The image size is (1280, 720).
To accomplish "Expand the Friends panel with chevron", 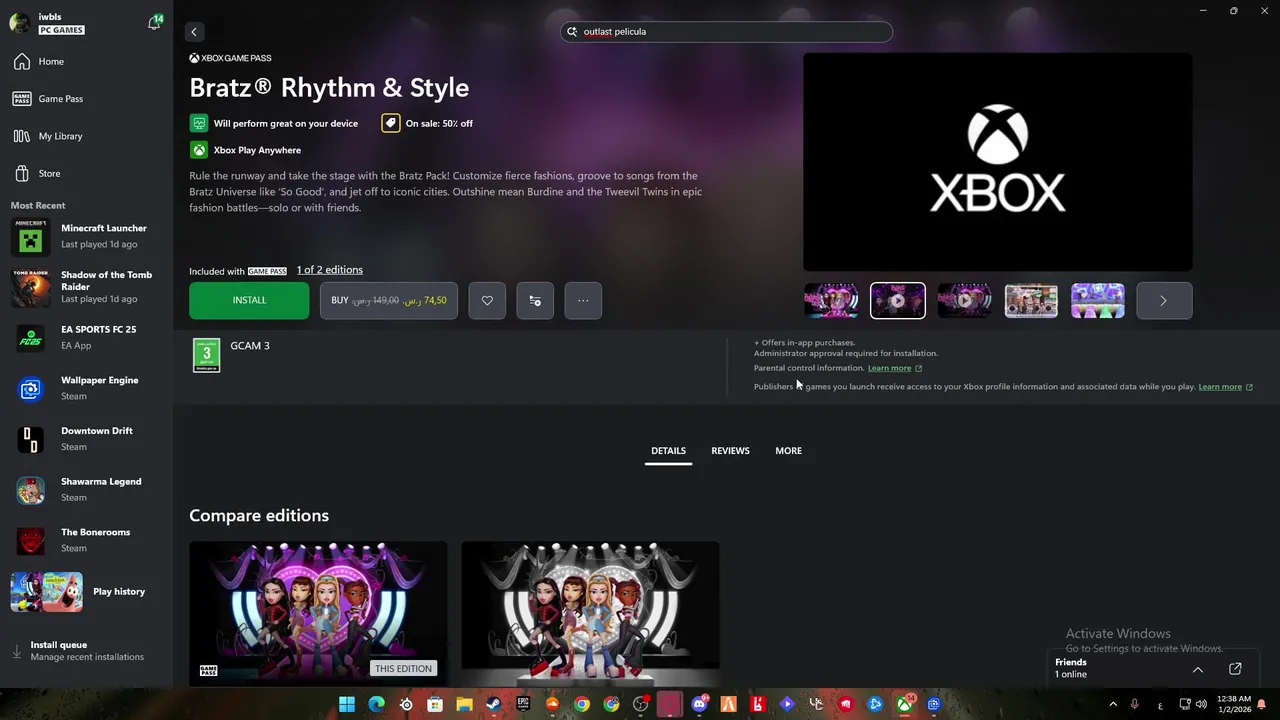I will click(1197, 669).
